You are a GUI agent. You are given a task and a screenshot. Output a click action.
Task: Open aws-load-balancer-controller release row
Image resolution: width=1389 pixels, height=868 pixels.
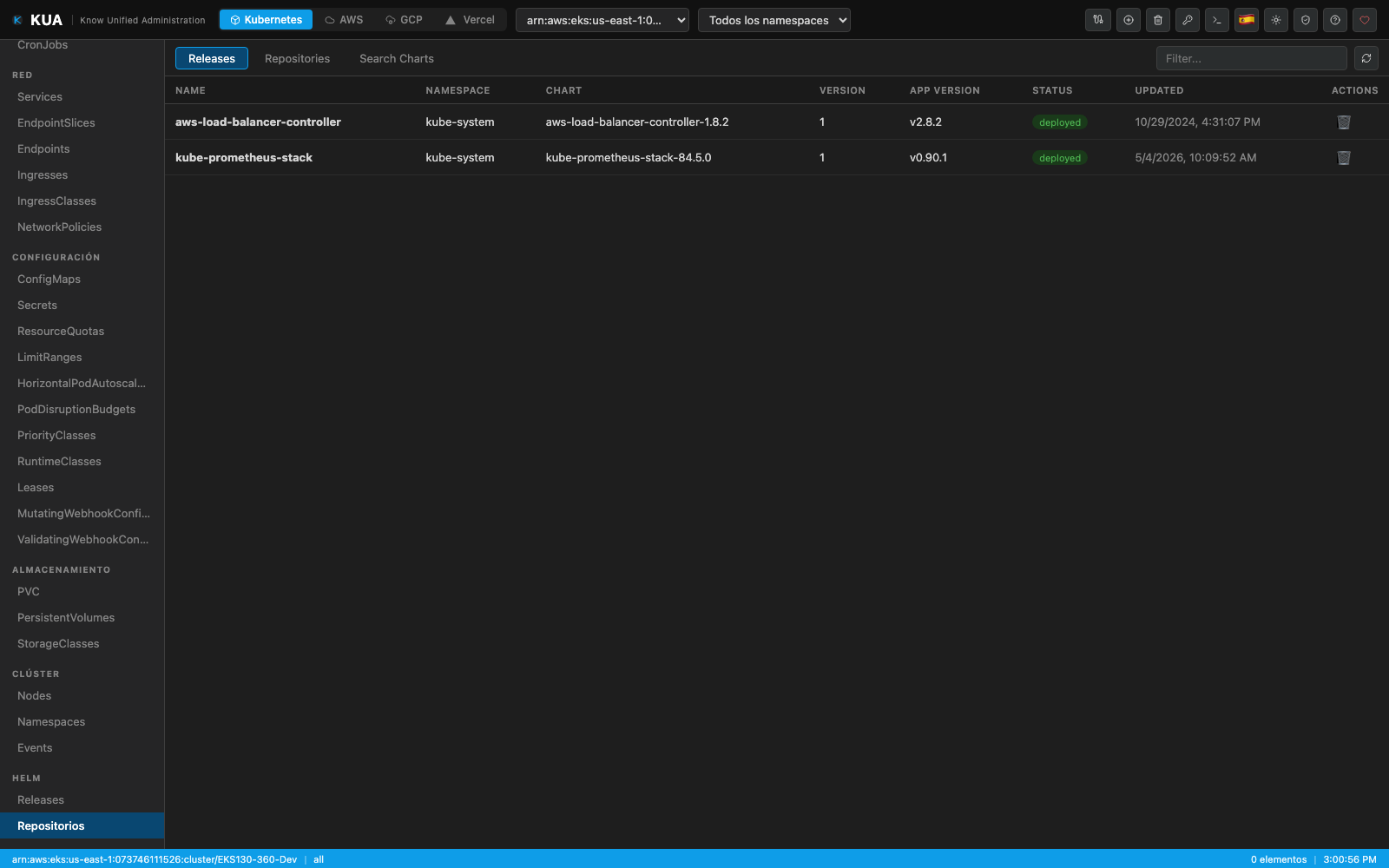pyautogui.click(x=777, y=122)
